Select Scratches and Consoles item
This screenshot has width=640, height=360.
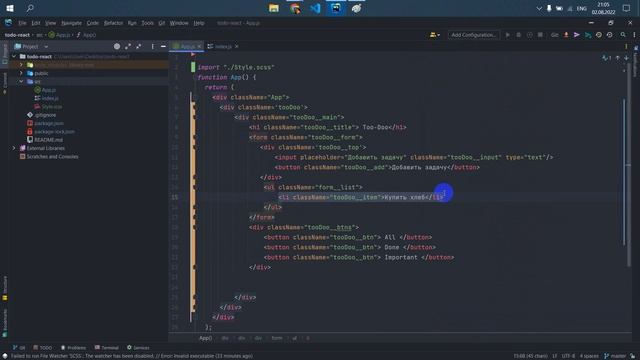pyautogui.click(x=49, y=157)
